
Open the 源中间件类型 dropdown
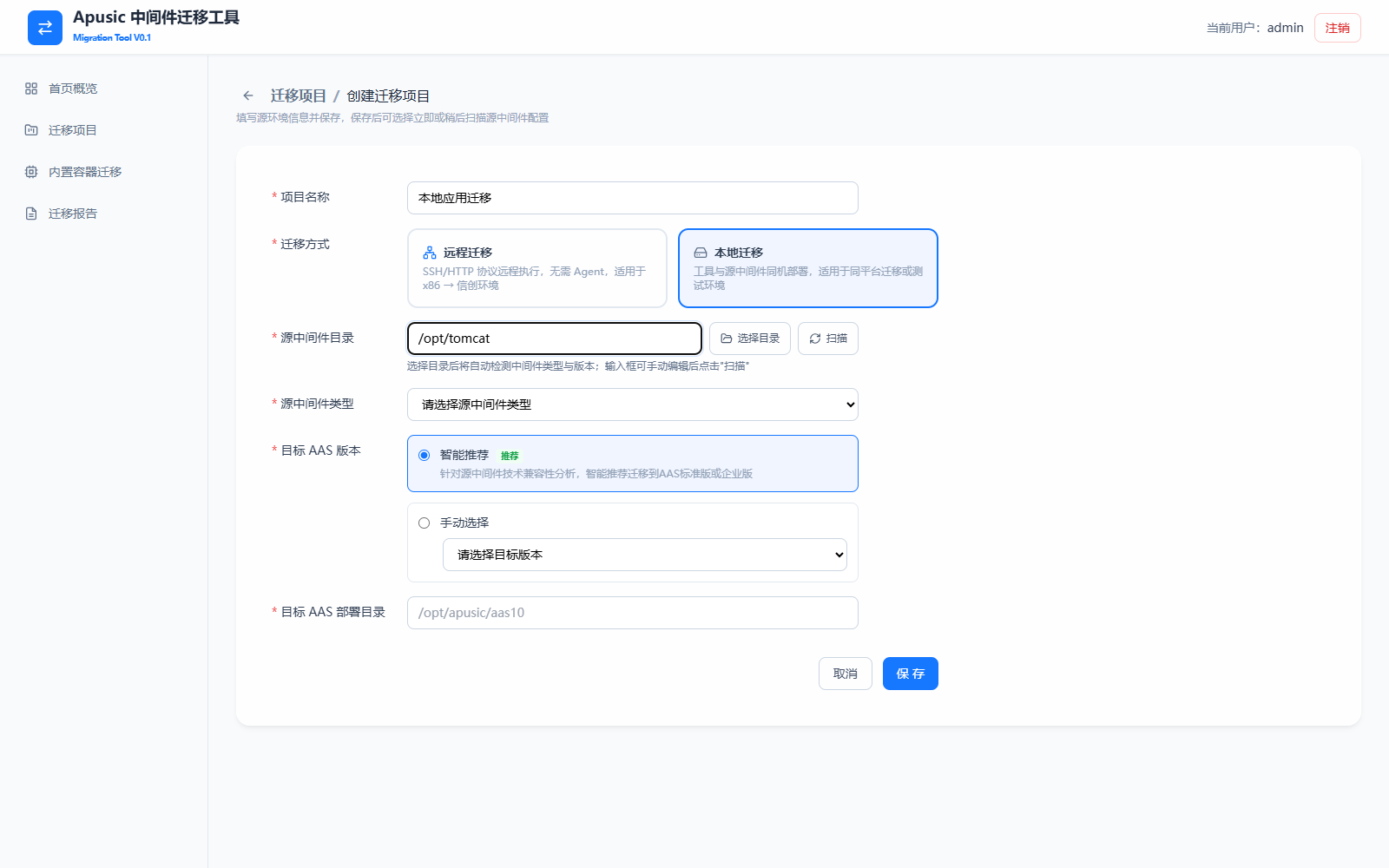pos(633,404)
